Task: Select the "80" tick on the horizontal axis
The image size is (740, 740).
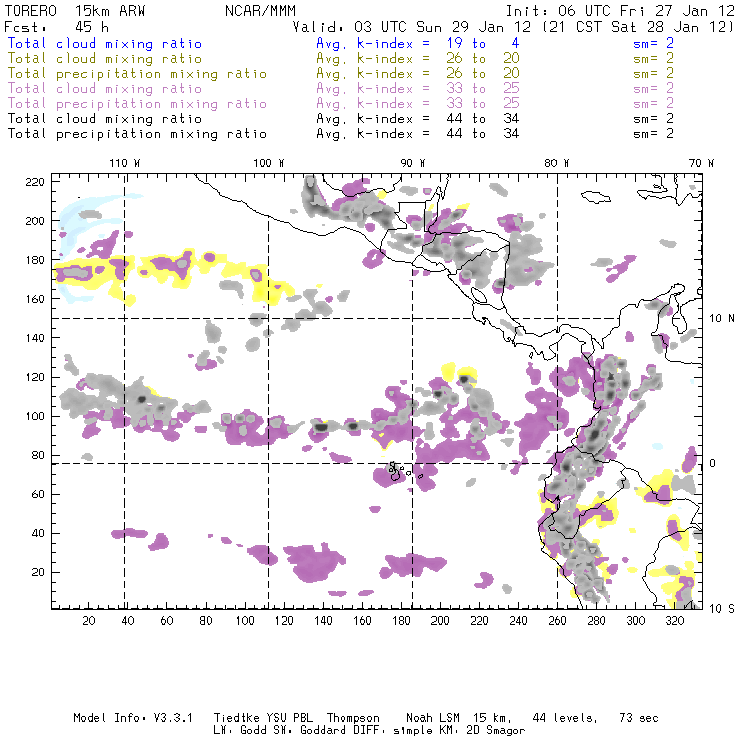Action: [206, 621]
